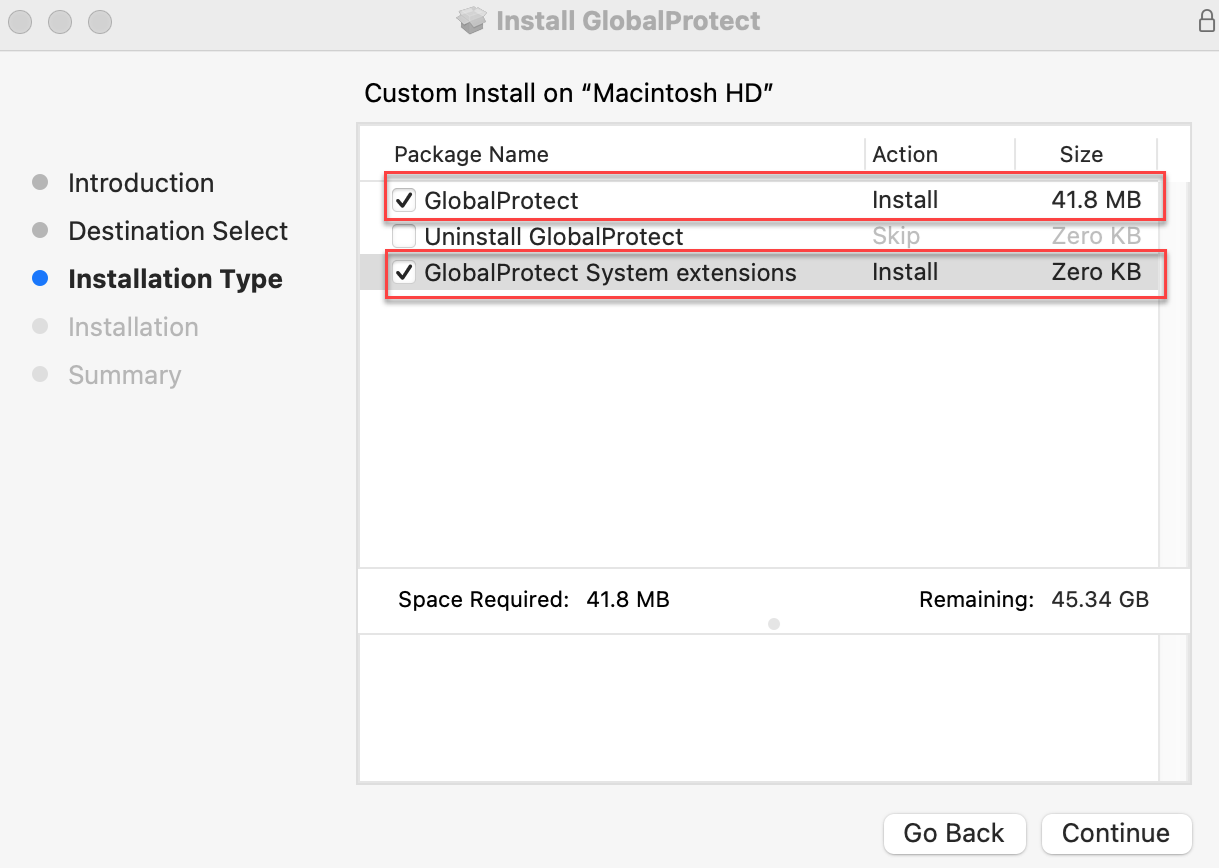Click the Size column header

click(x=1081, y=155)
